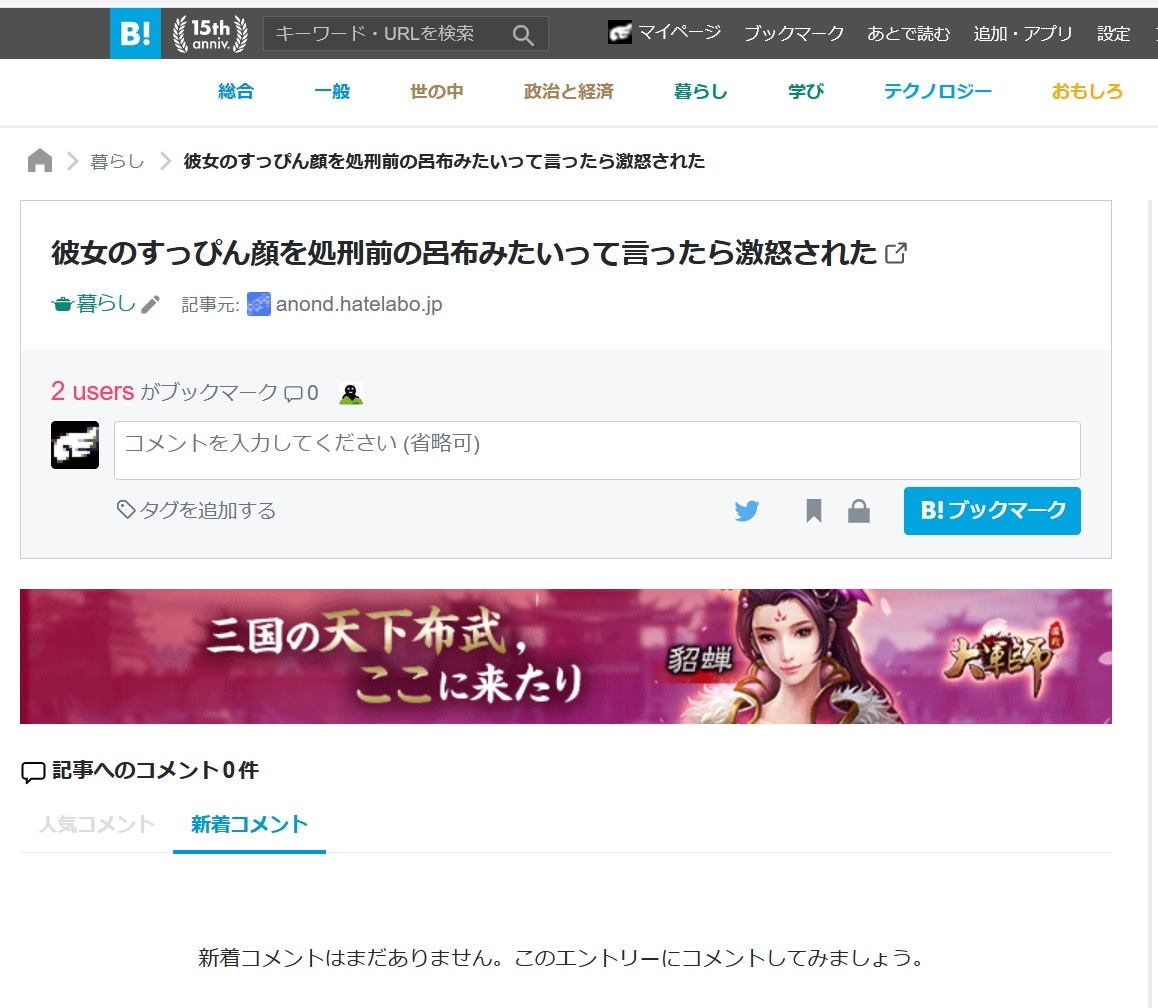Image resolution: width=1158 pixels, height=1008 pixels.
Task: Click the external link icon beside the title
Action: [x=896, y=253]
